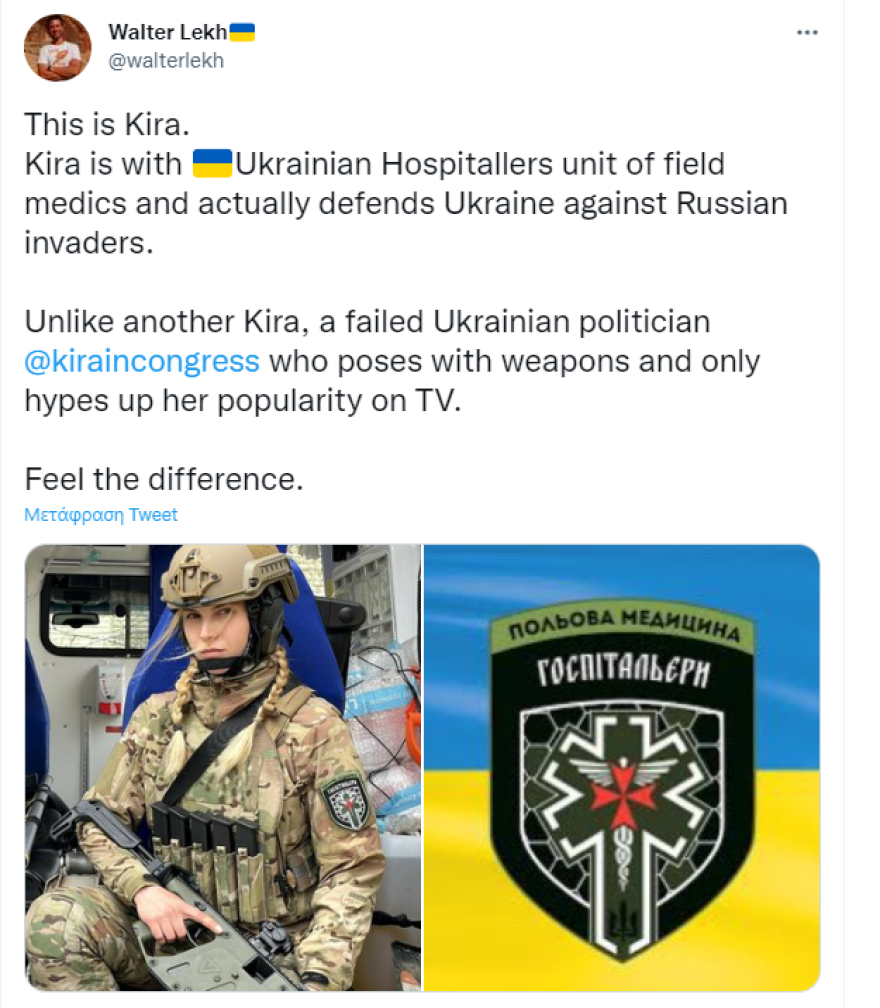Open the three-dot more options menu
The height and width of the screenshot is (1008, 880).
pos(807,33)
